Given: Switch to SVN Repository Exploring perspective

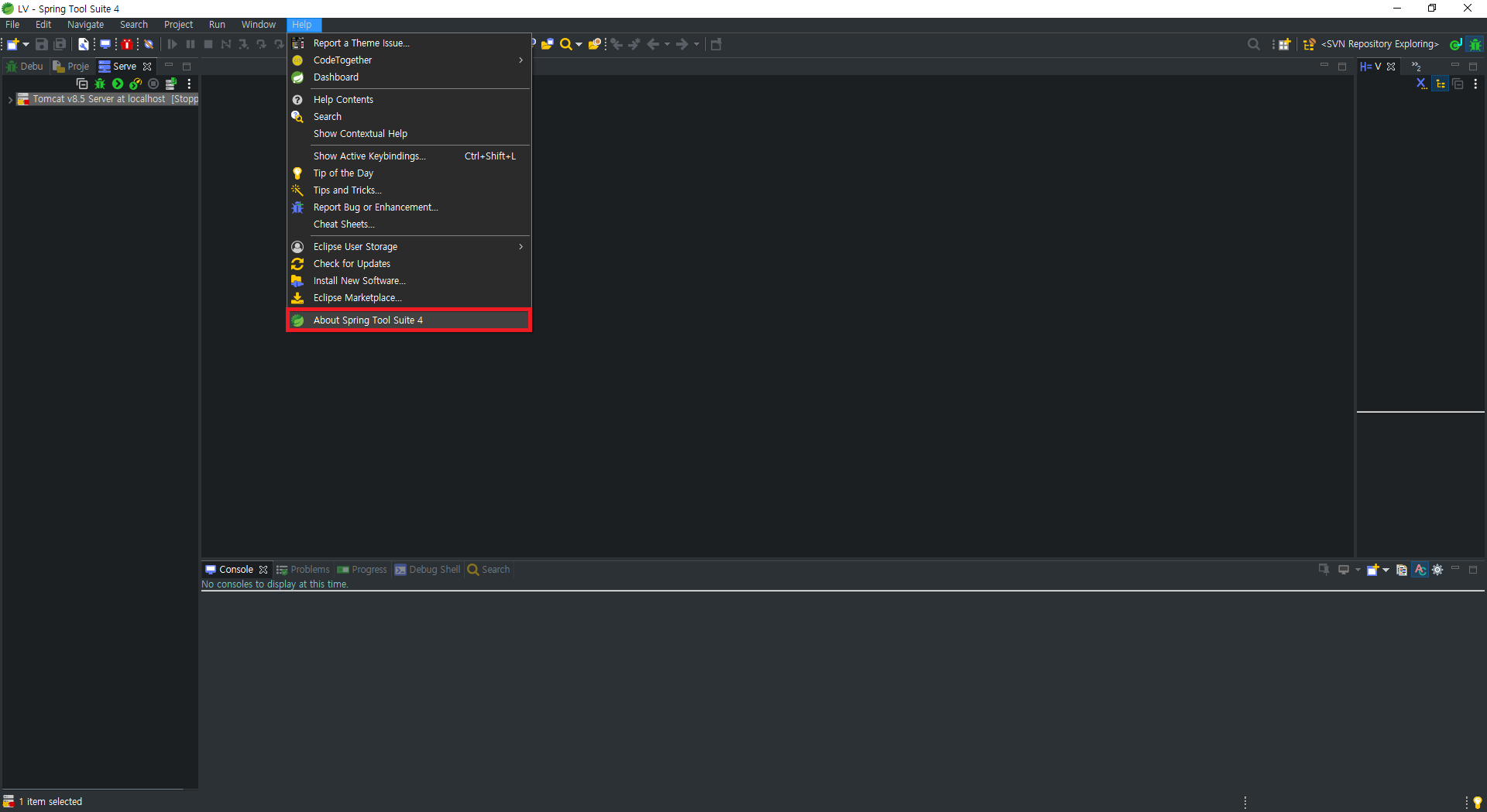Looking at the screenshot, I should click(1372, 44).
